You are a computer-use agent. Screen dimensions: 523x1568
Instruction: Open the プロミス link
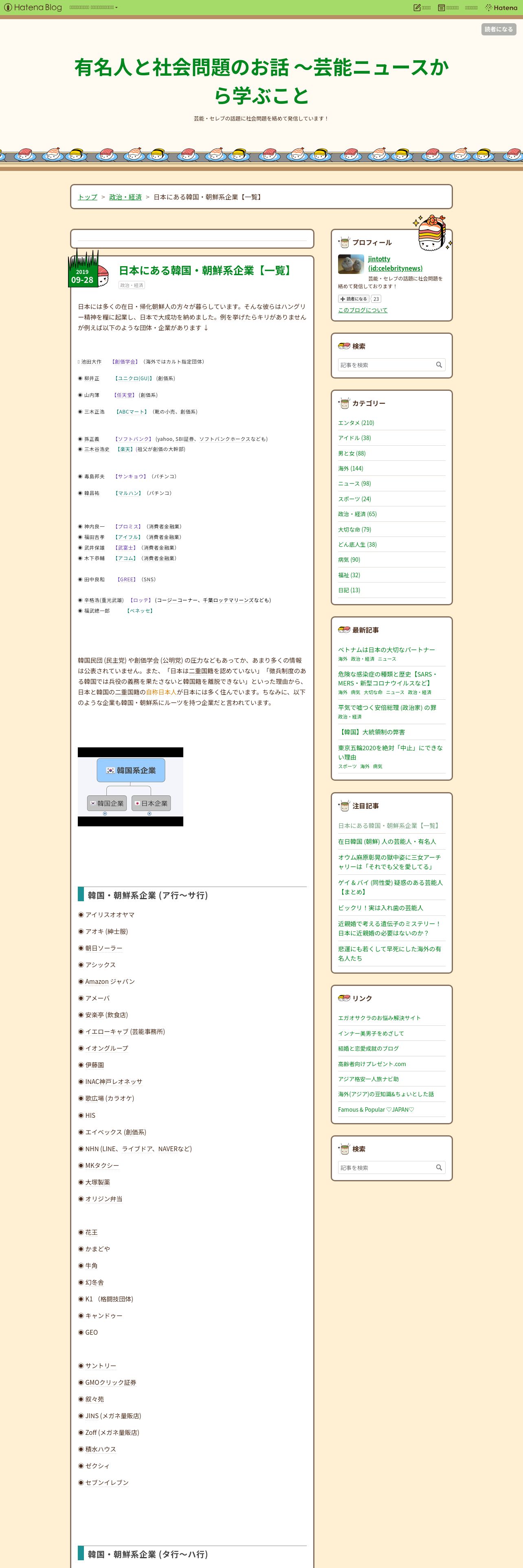[x=128, y=526]
